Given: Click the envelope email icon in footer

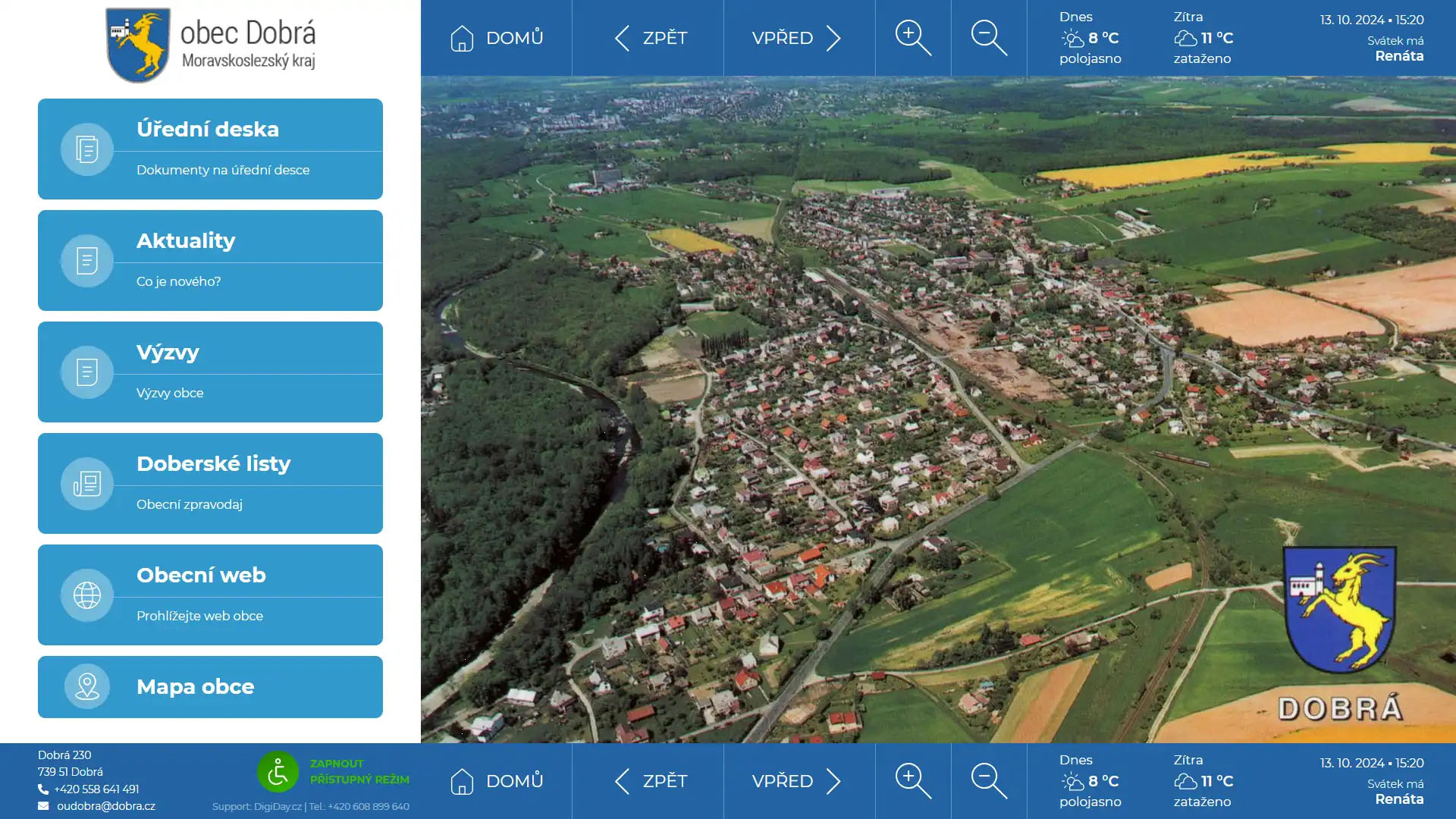Looking at the screenshot, I should pyautogui.click(x=43, y=806).
